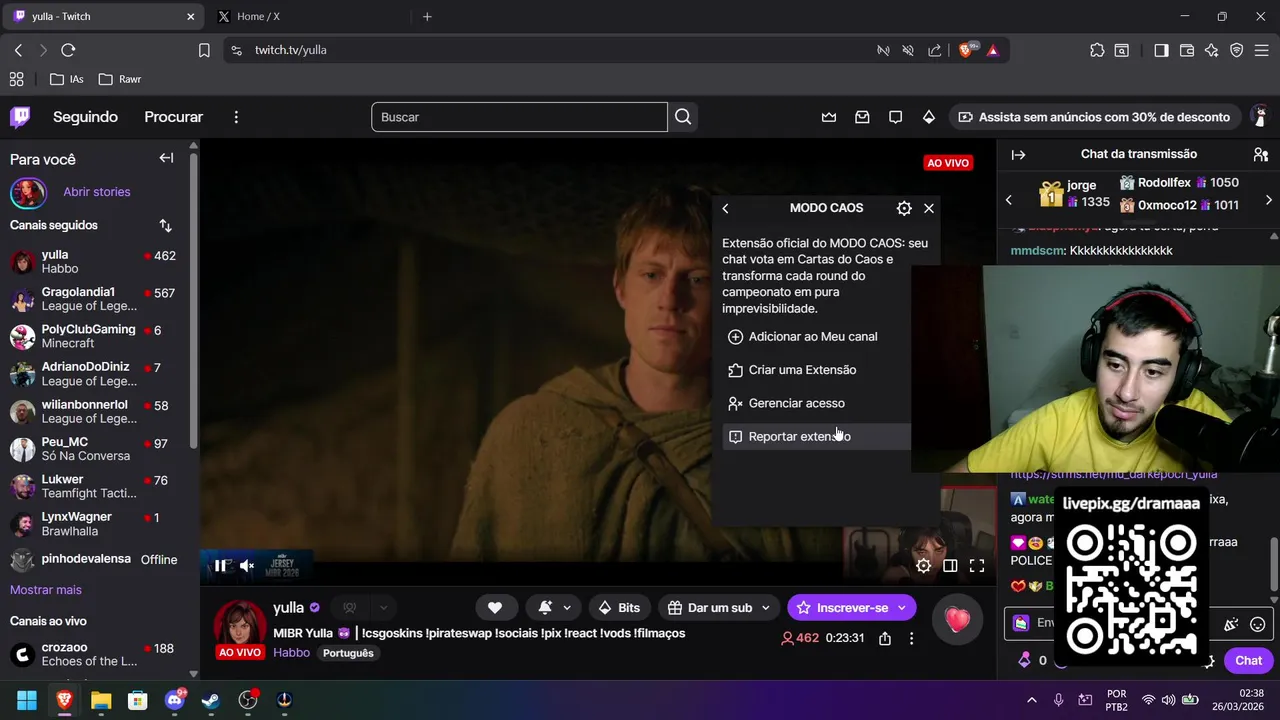The height and width of the screenshot is (720, 1280).
Task: Sort followed channels with the arrows icon
Action: (x=165, y=226)
